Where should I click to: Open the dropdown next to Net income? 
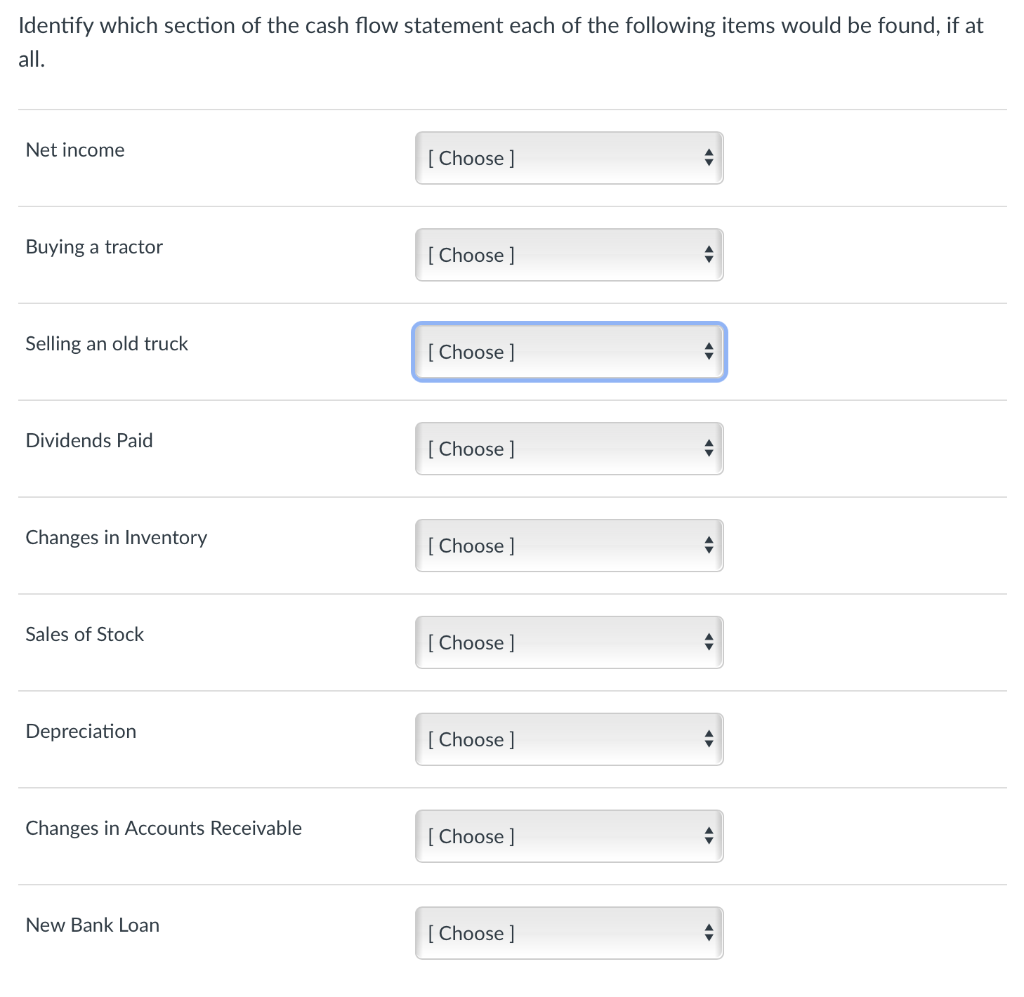[568, 157]
